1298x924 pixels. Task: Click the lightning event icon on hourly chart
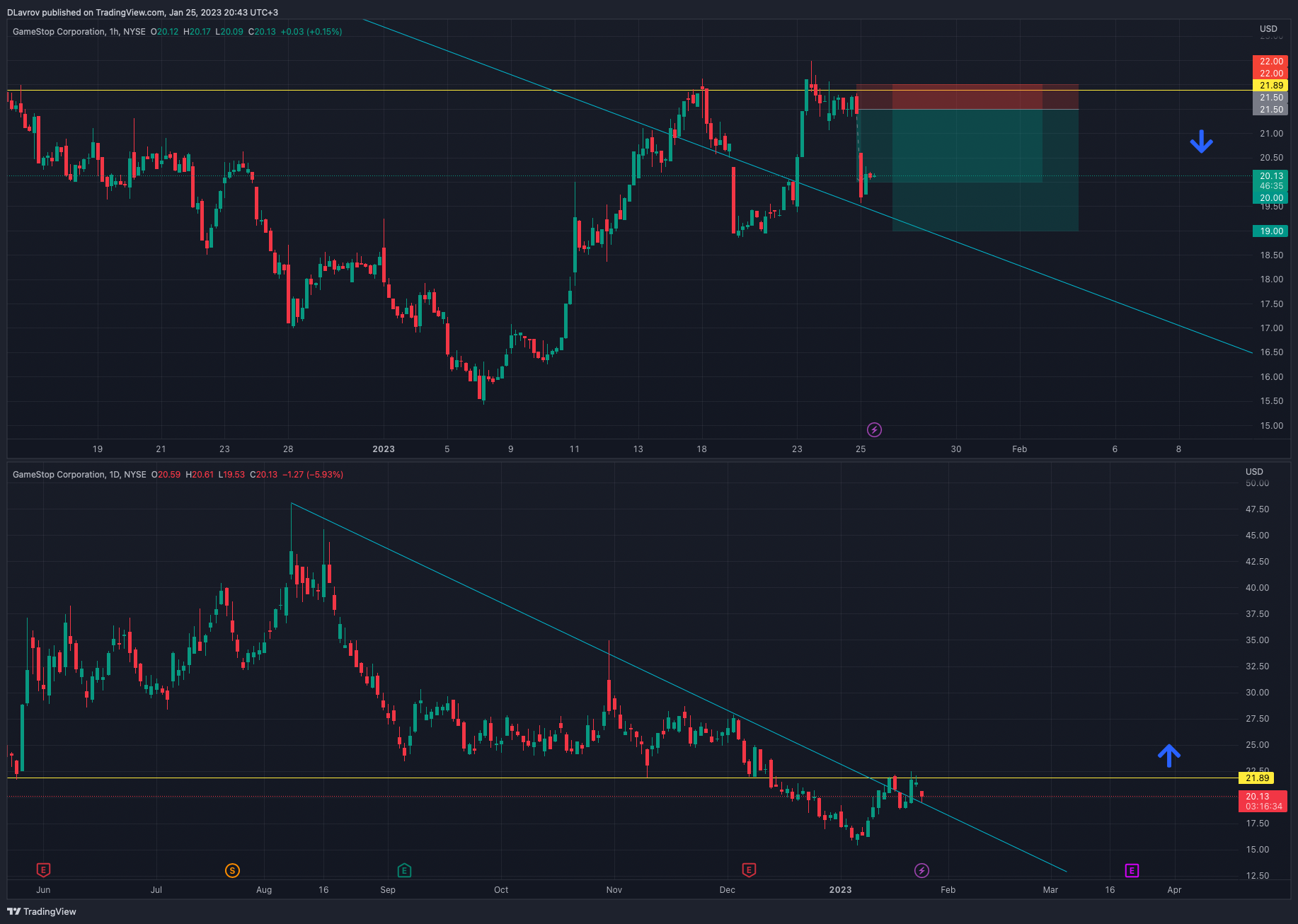coord(874,429)
